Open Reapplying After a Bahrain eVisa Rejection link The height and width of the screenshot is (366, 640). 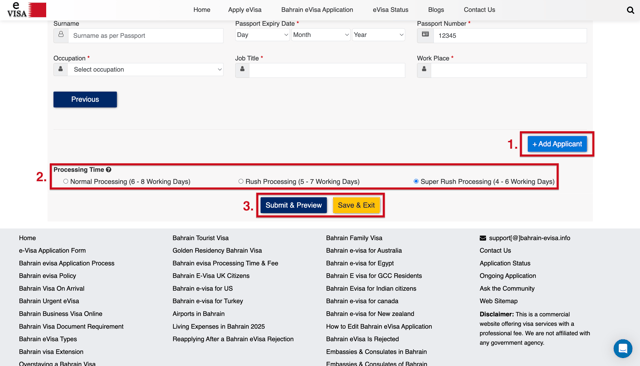click(x=233, y=339)
